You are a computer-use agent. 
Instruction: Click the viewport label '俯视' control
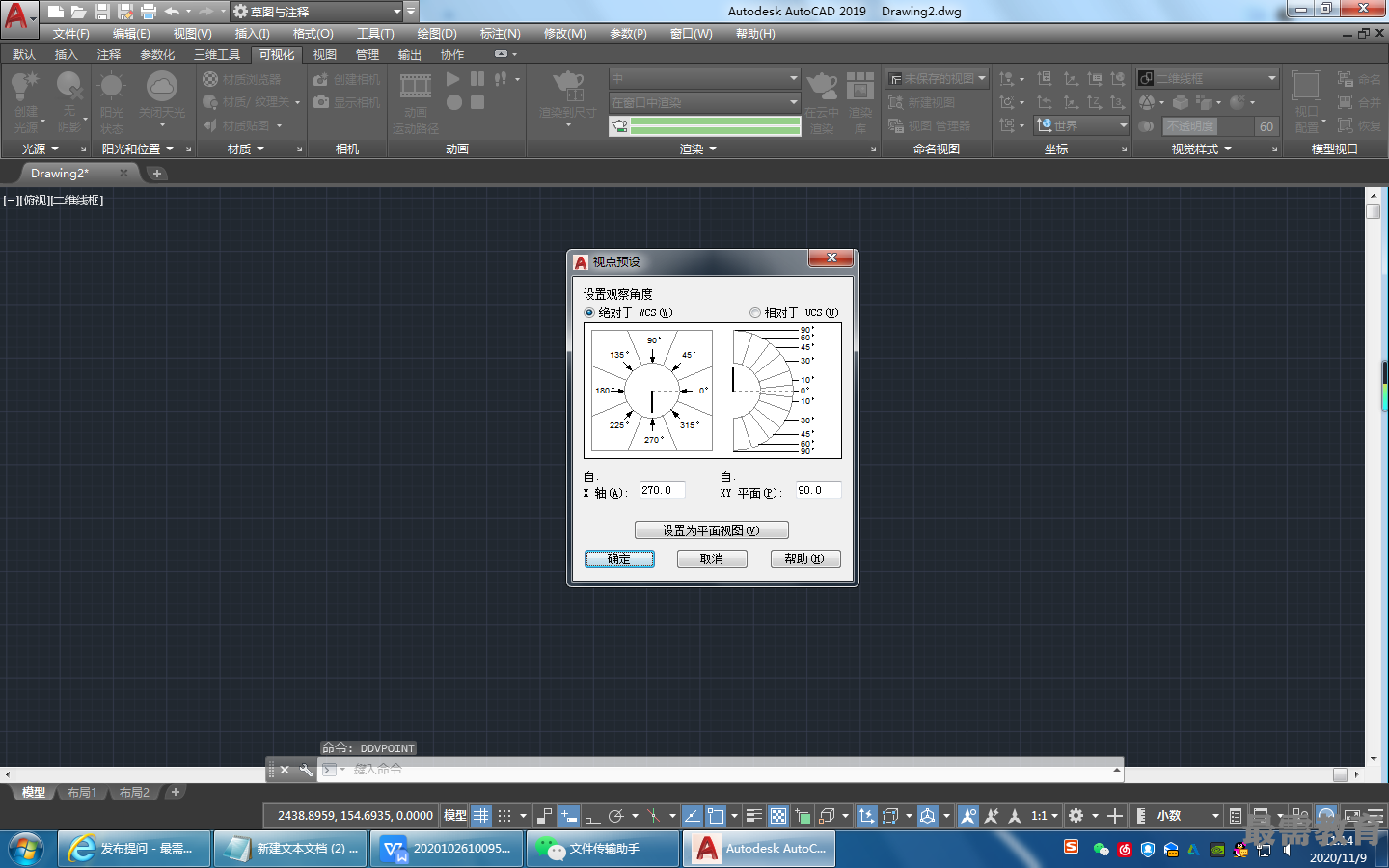37,201
